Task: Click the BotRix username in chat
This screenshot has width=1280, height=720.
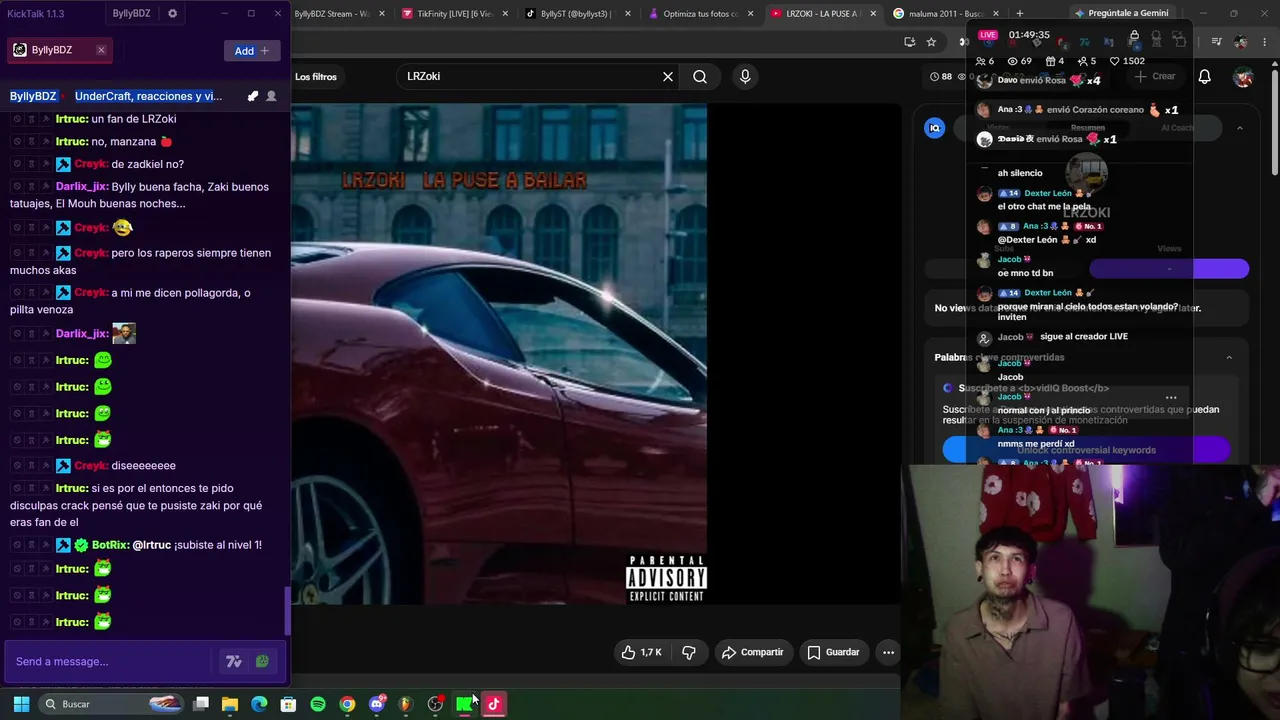Action: (110, 545)
